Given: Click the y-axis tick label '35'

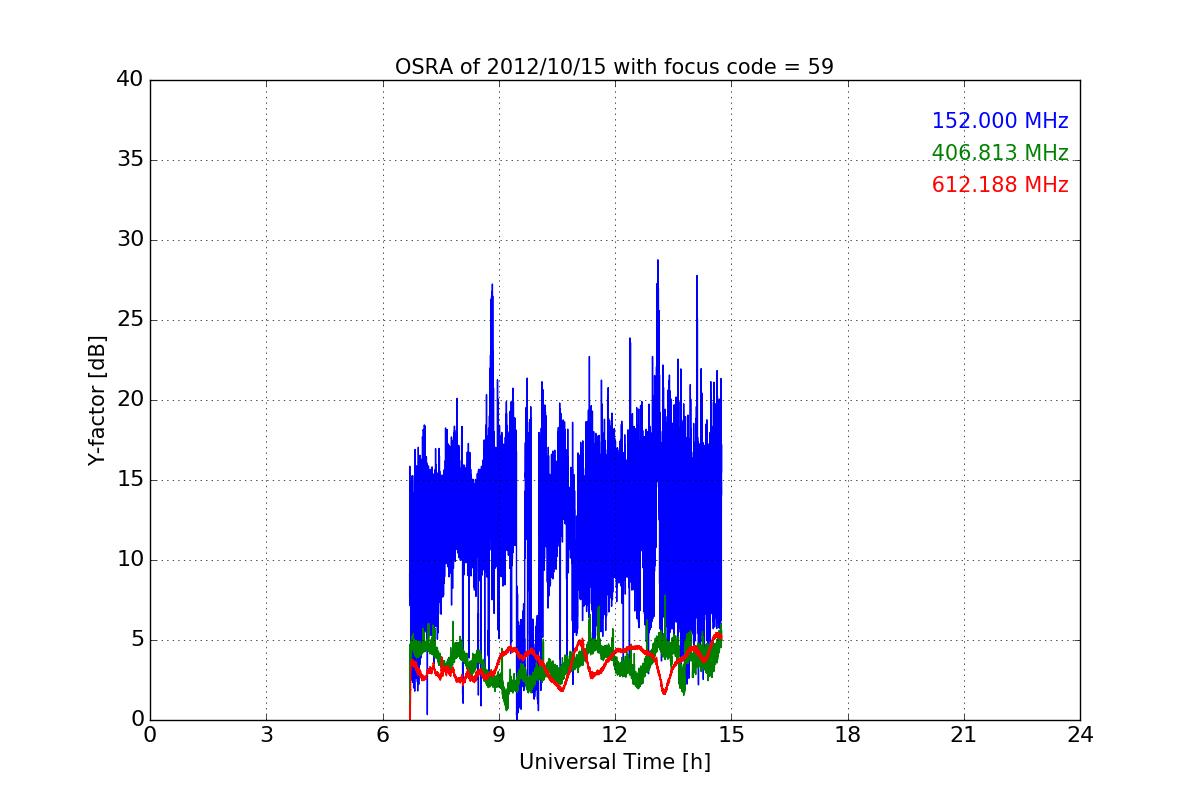Looking at the screenshot, I should [130, 160].
